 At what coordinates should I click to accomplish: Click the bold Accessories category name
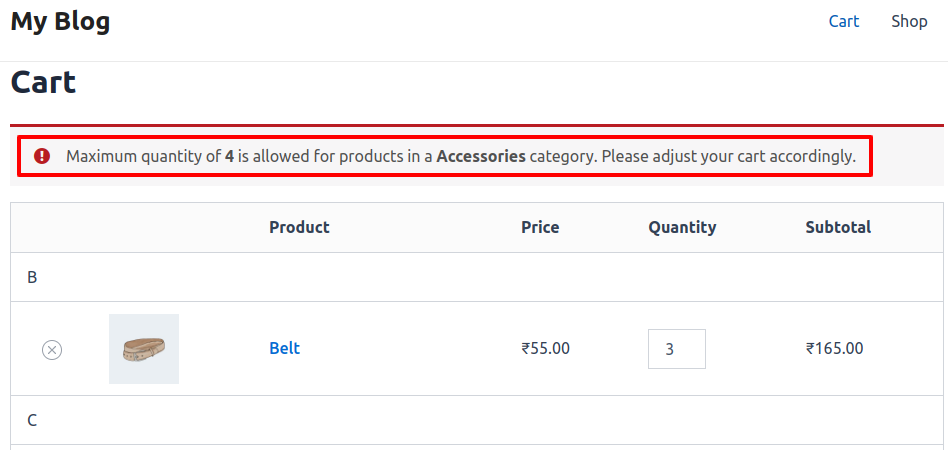pos(481,156)
